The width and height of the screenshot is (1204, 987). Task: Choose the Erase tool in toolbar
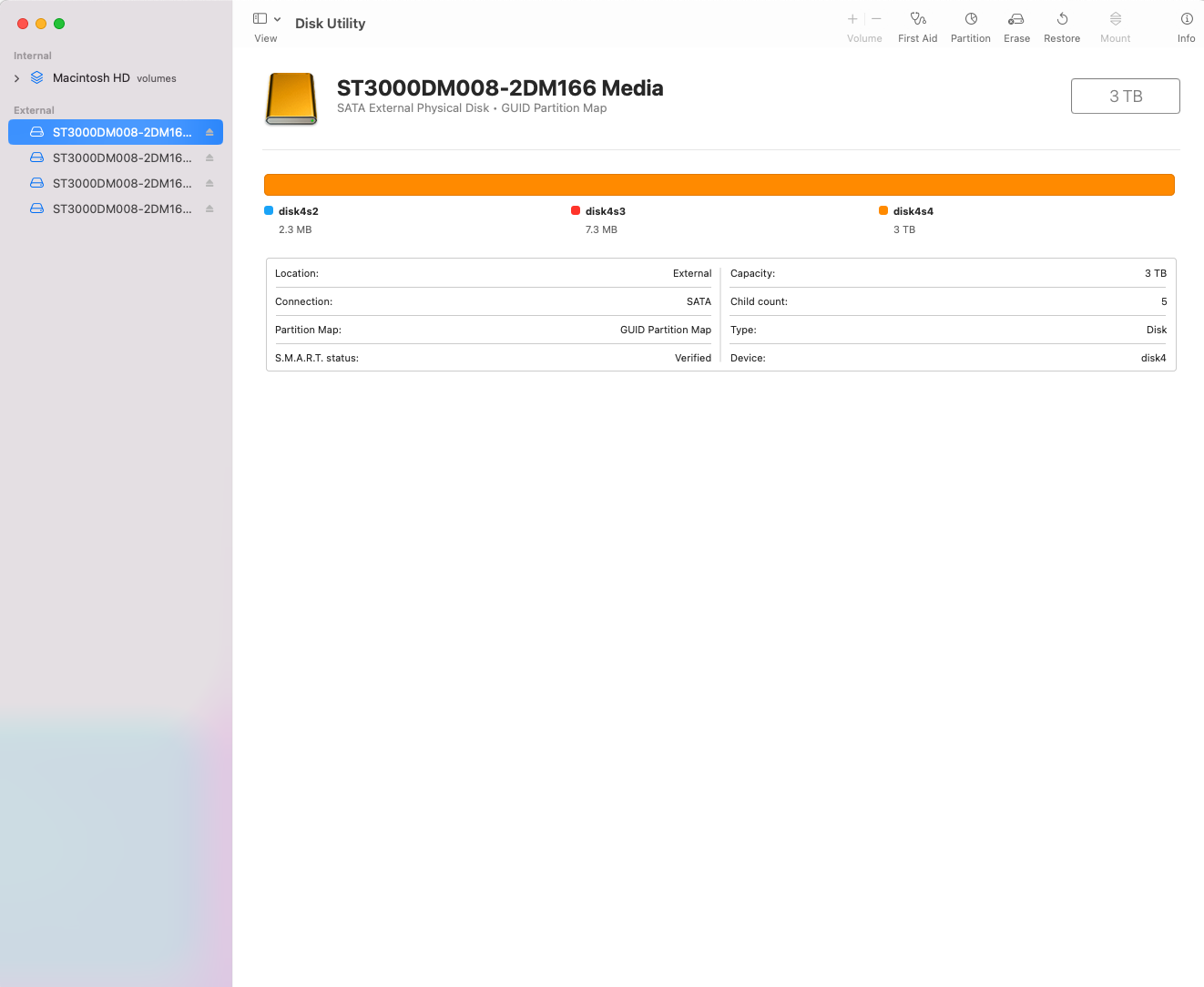(x=1016, y=18)
